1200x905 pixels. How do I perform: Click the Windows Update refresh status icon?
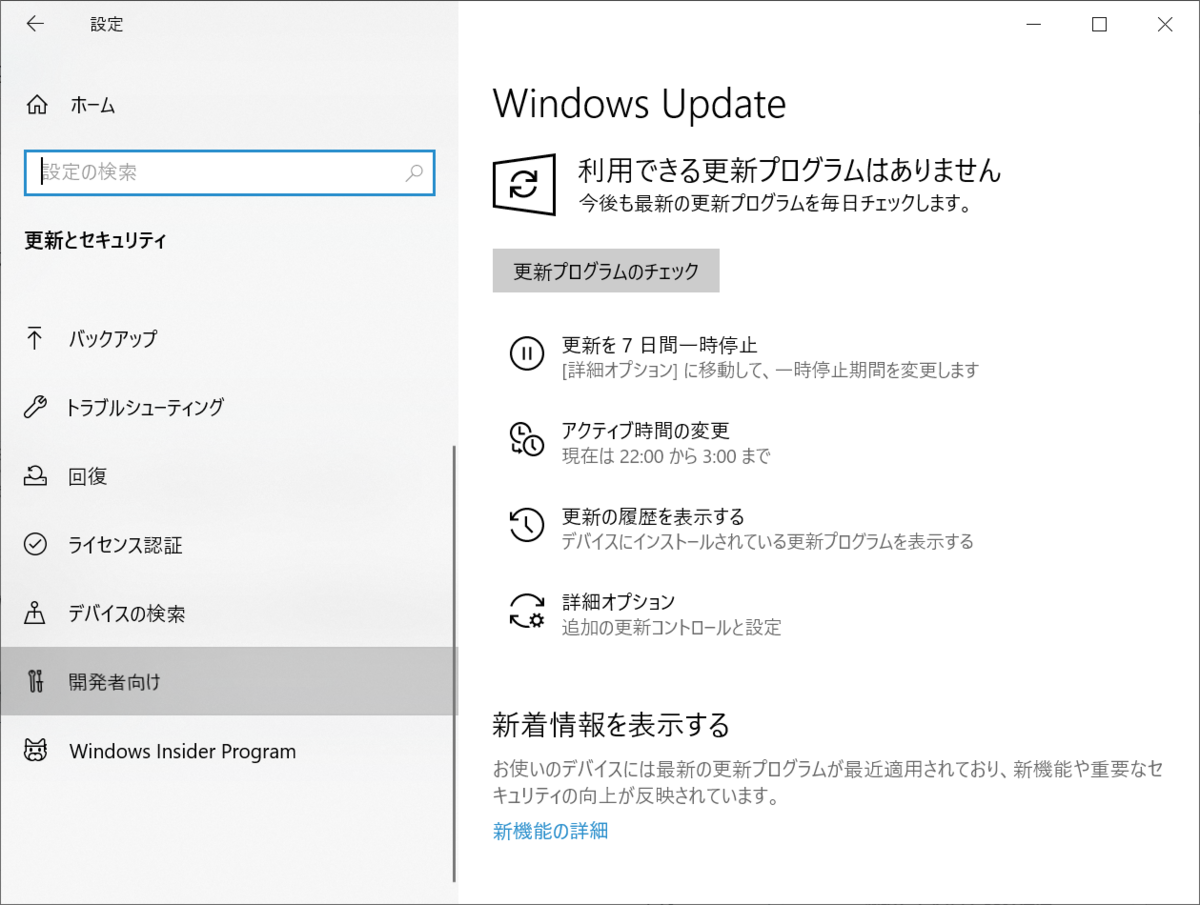click(524, 184)
